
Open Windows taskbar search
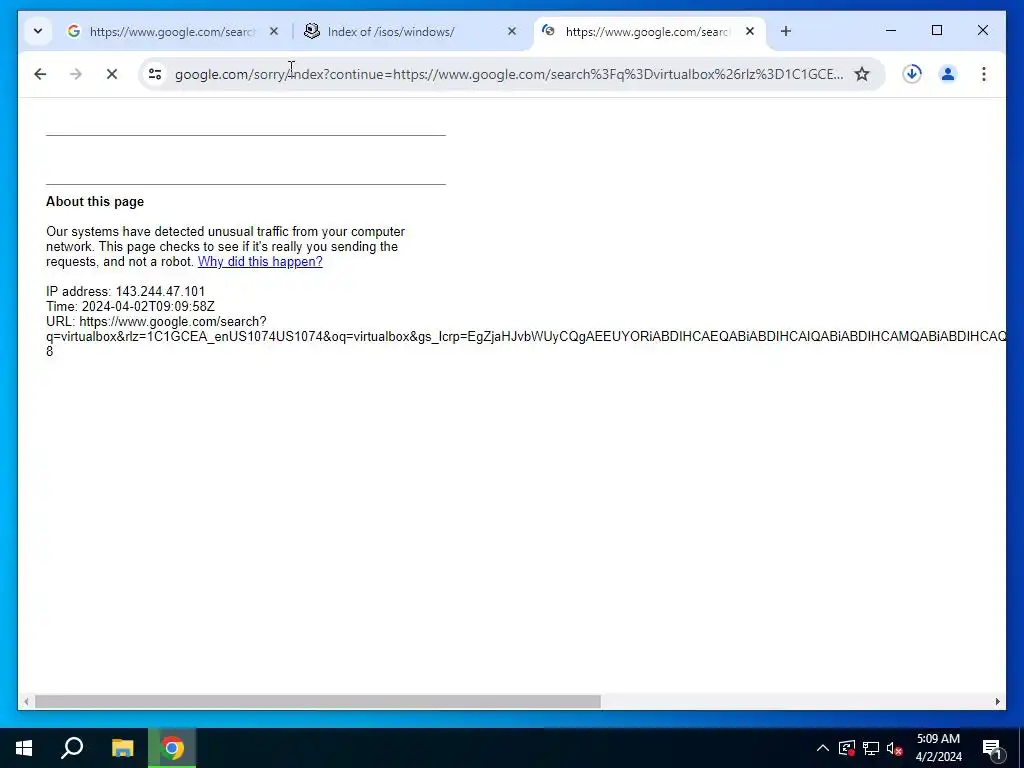click(x=72, y=748)
